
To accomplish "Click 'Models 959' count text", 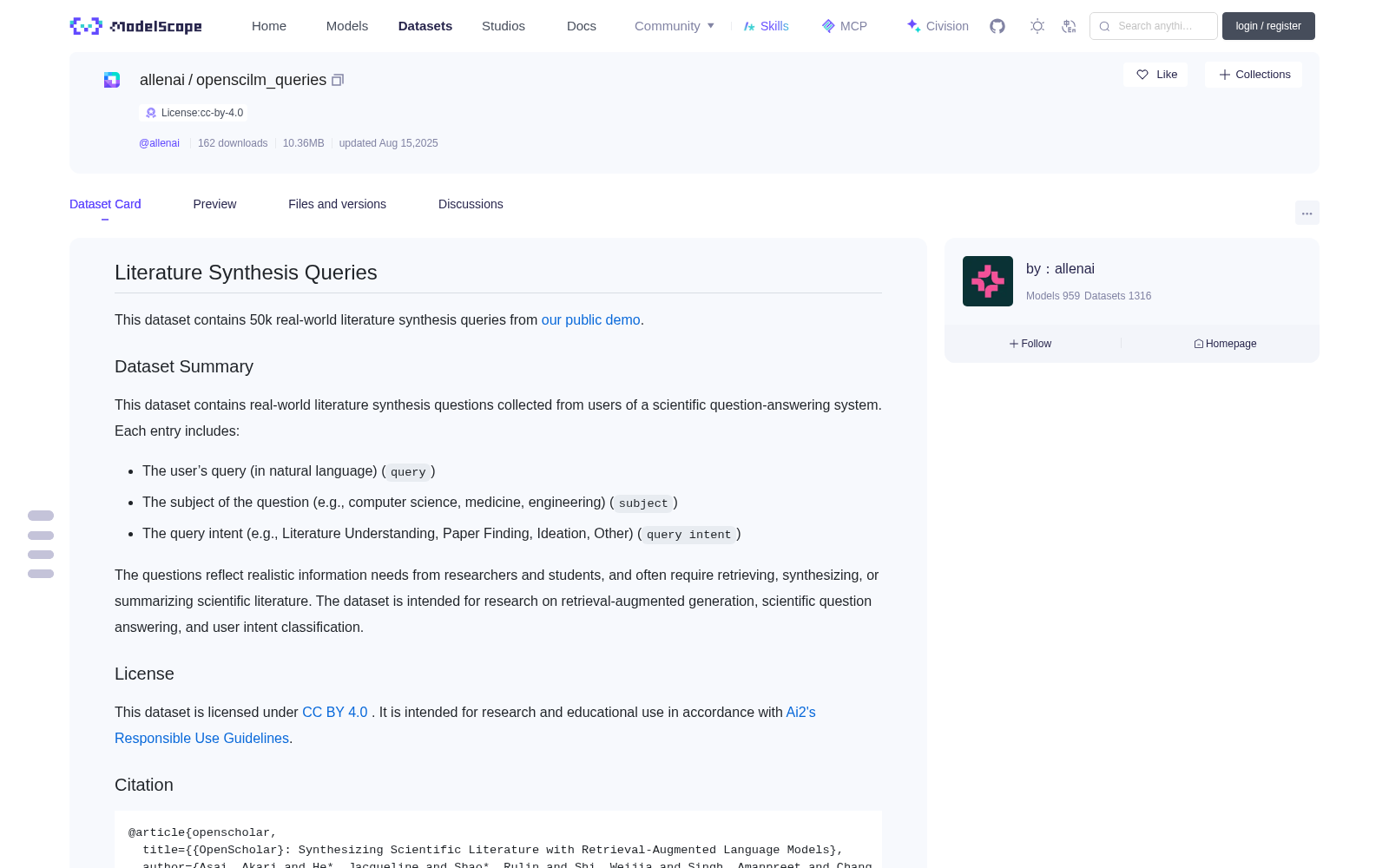I will (1053, 296).
